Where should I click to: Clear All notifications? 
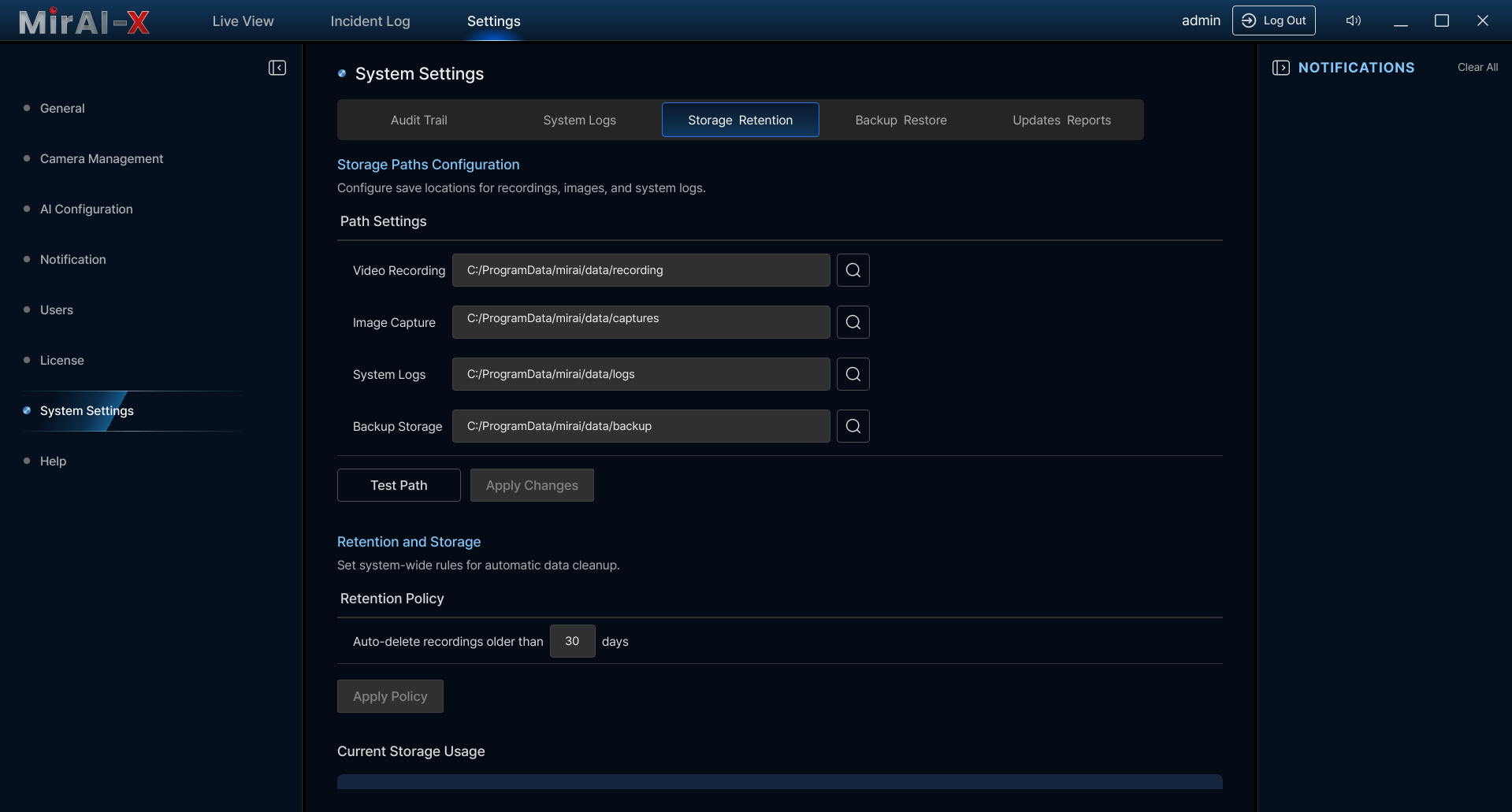click(x=1477, y=67)
